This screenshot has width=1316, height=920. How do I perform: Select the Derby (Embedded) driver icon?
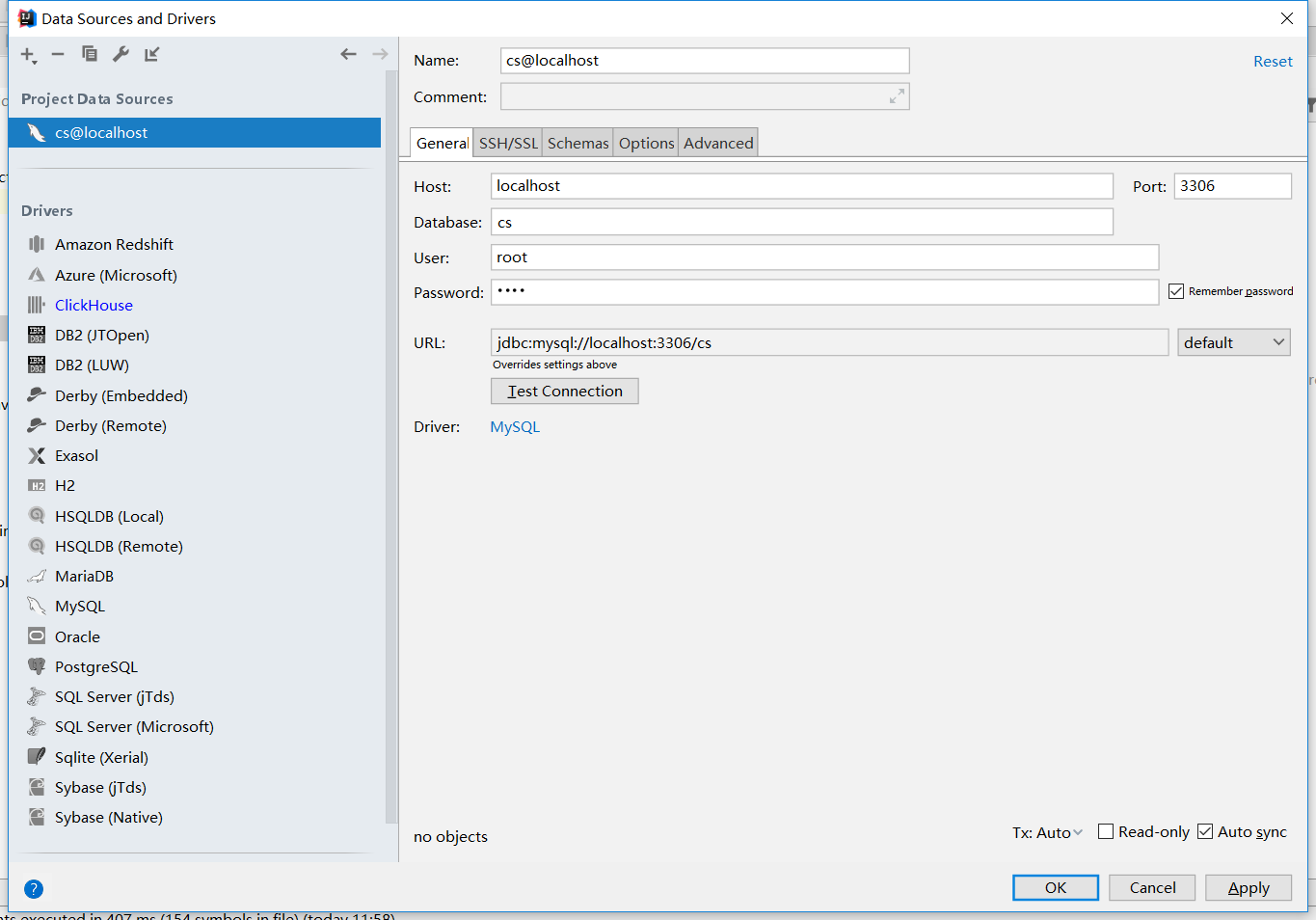click(37, 395)
